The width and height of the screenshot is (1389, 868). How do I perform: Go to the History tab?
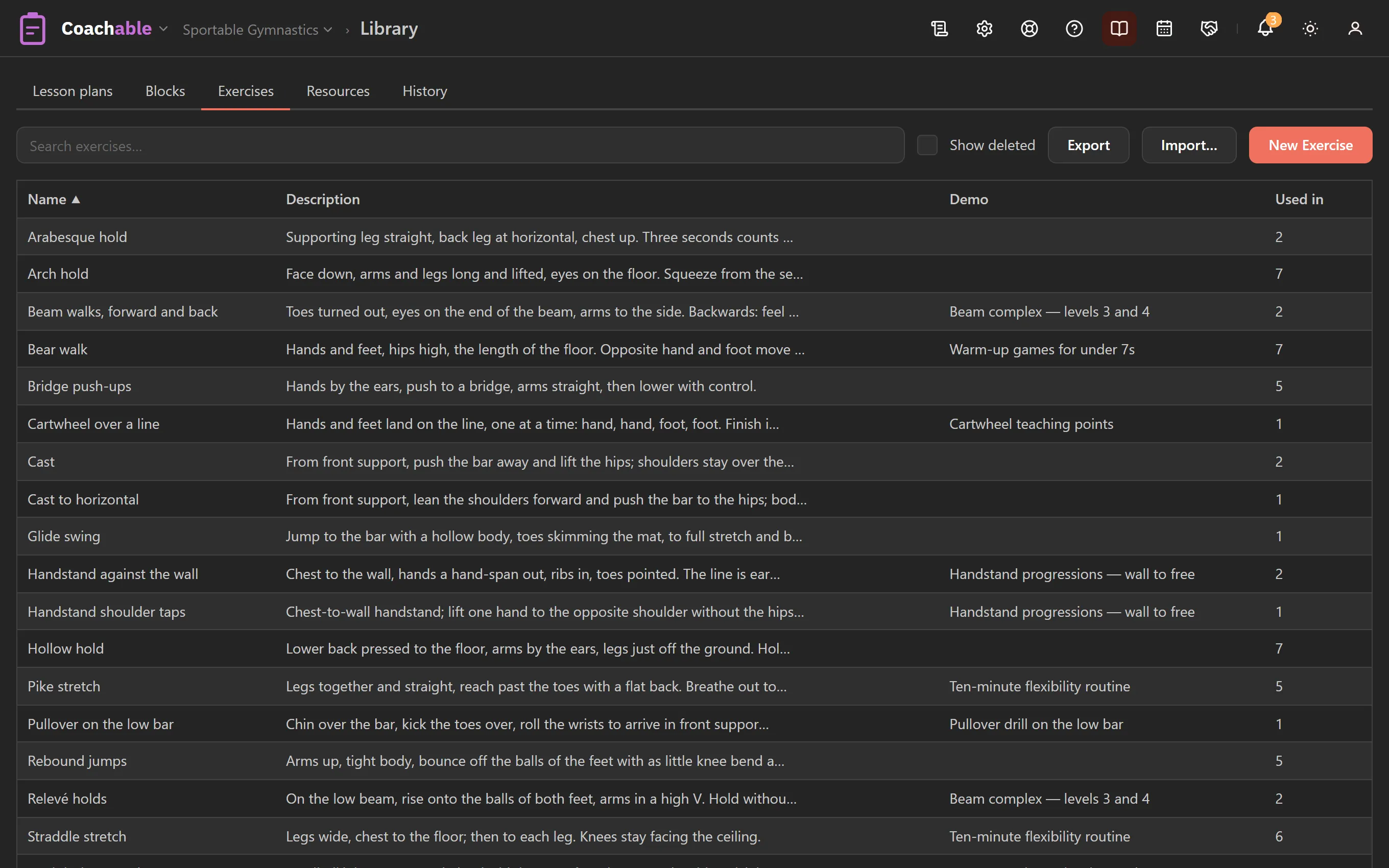click(425, 91)
